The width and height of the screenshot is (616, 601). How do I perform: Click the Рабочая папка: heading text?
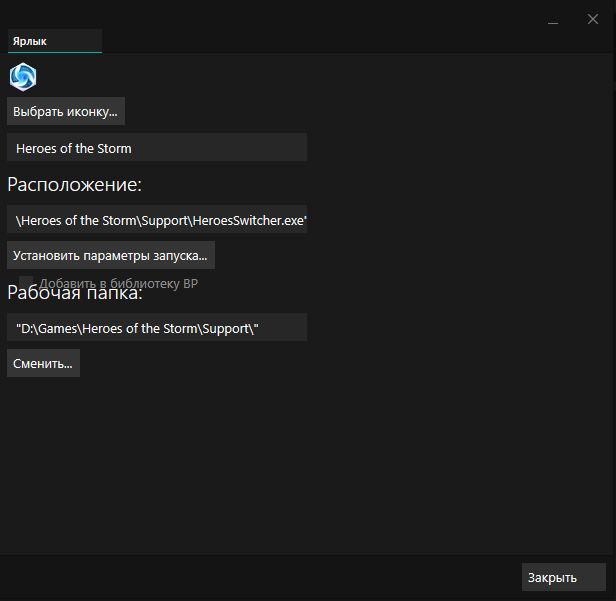75,293
